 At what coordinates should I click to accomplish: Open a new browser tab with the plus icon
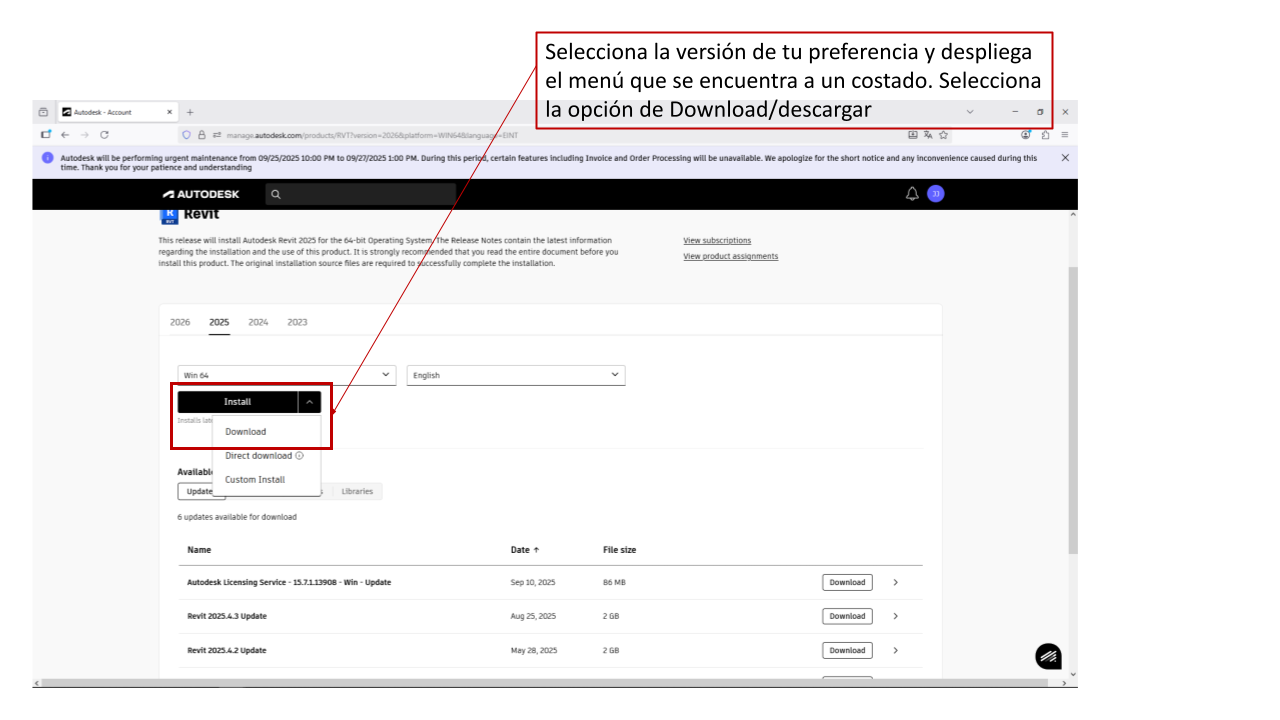pyautogui.click(x=190, y=112)
